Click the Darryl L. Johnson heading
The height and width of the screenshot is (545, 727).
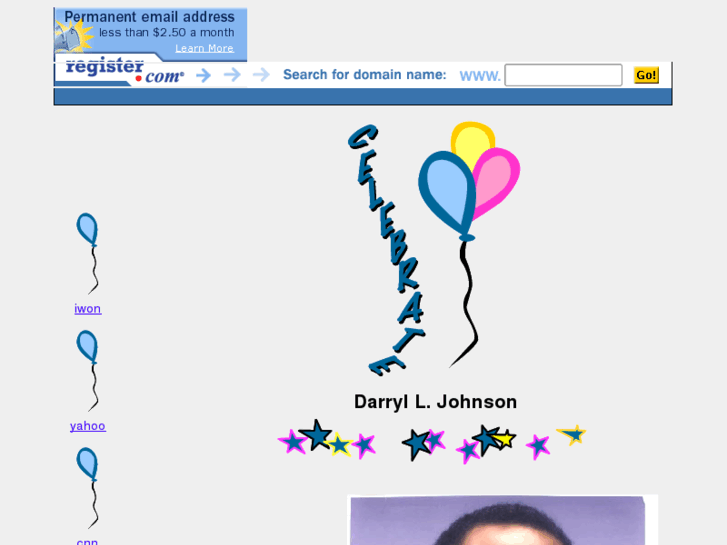pos(435,402)
